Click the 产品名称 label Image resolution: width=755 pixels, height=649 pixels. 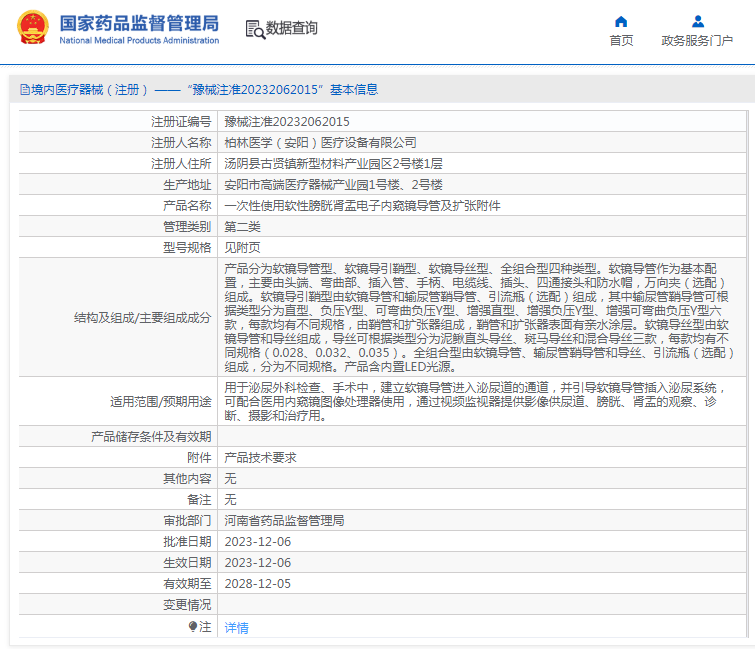point(187,206)
